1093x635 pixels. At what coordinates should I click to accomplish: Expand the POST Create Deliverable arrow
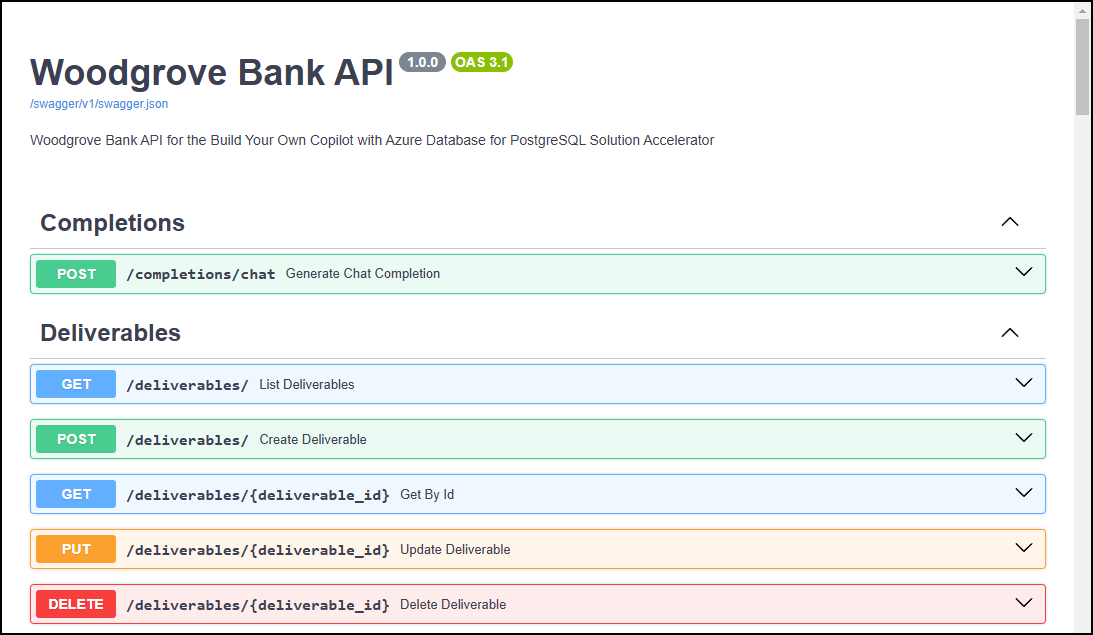coord(1023,438)
